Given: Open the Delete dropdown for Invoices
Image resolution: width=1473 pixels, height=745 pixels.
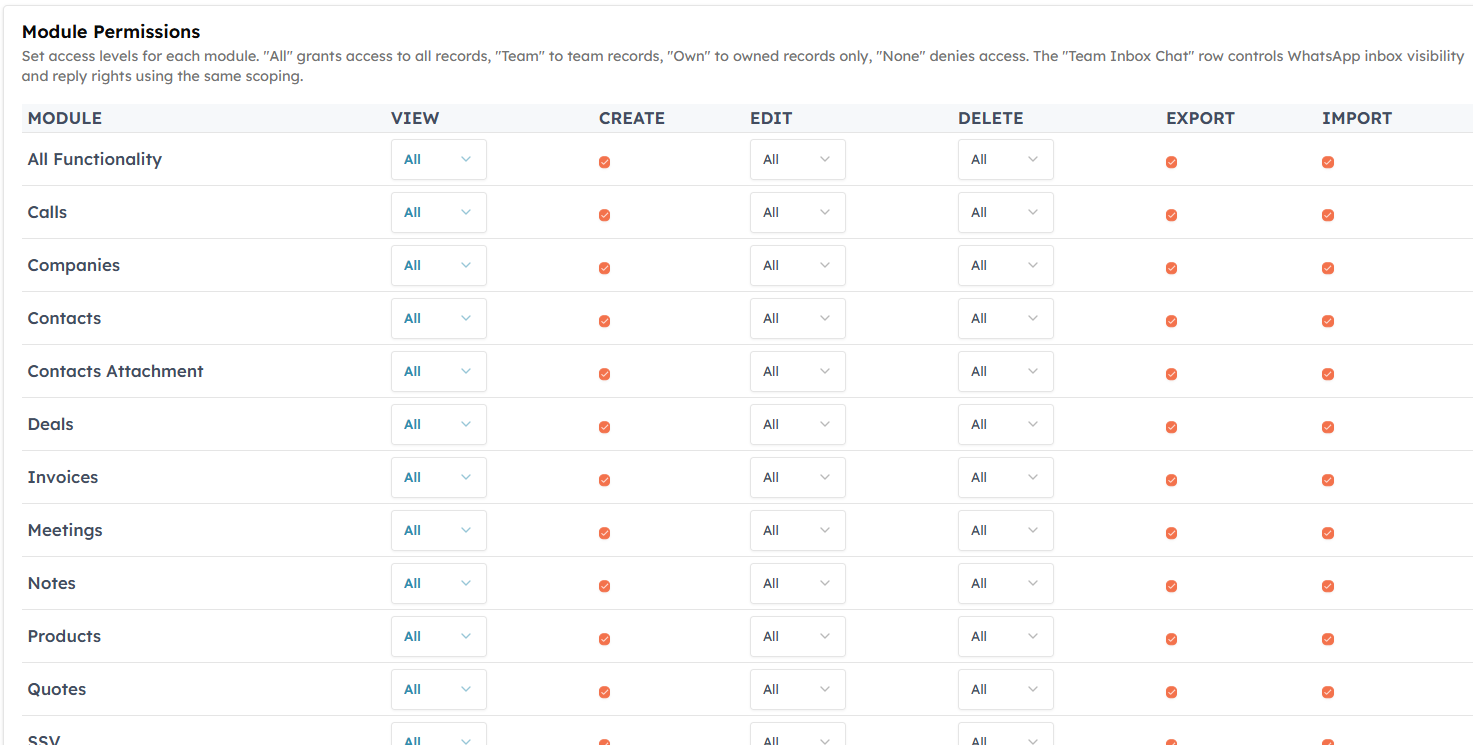Looking at the screenshot, I should tap(1005, 477).
